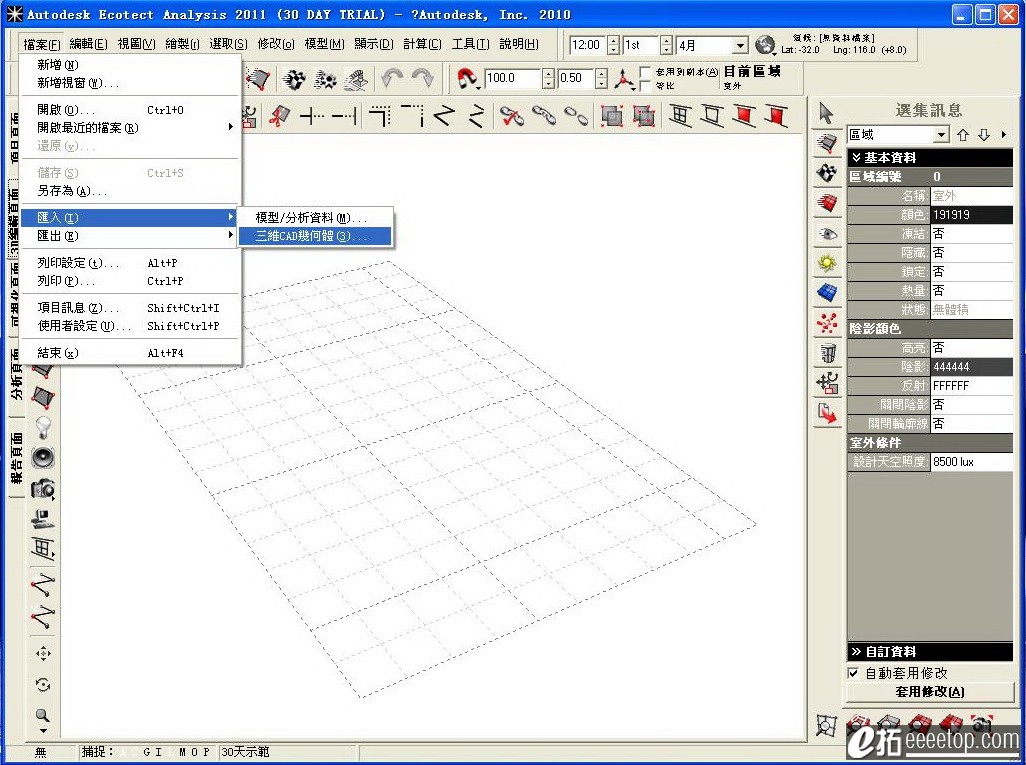Screen dimensions: 1026x765
Task: Click the rotate view icon
Action: pos(43,685)
